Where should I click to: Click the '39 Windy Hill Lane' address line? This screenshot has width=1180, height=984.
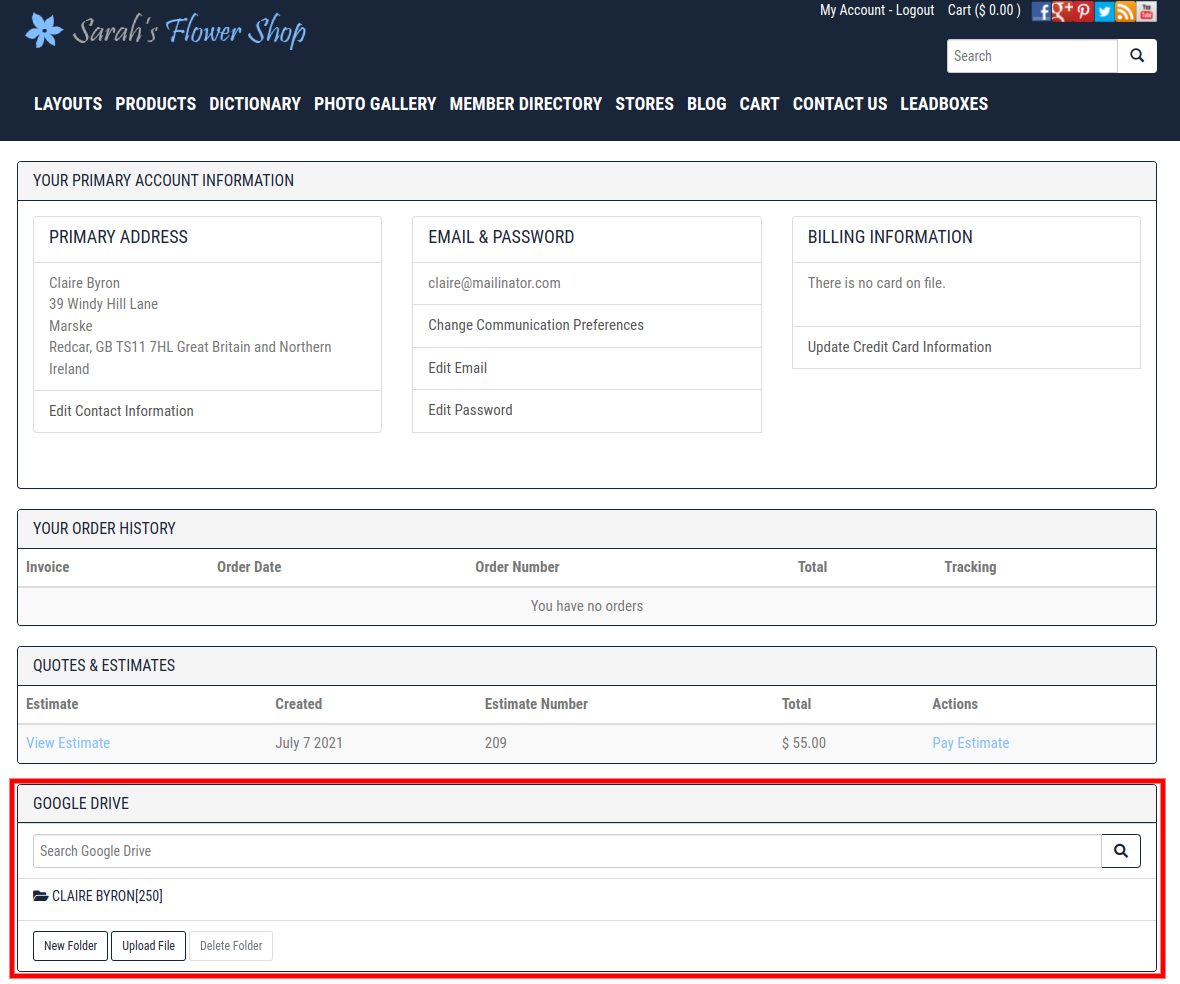point(103,304)
